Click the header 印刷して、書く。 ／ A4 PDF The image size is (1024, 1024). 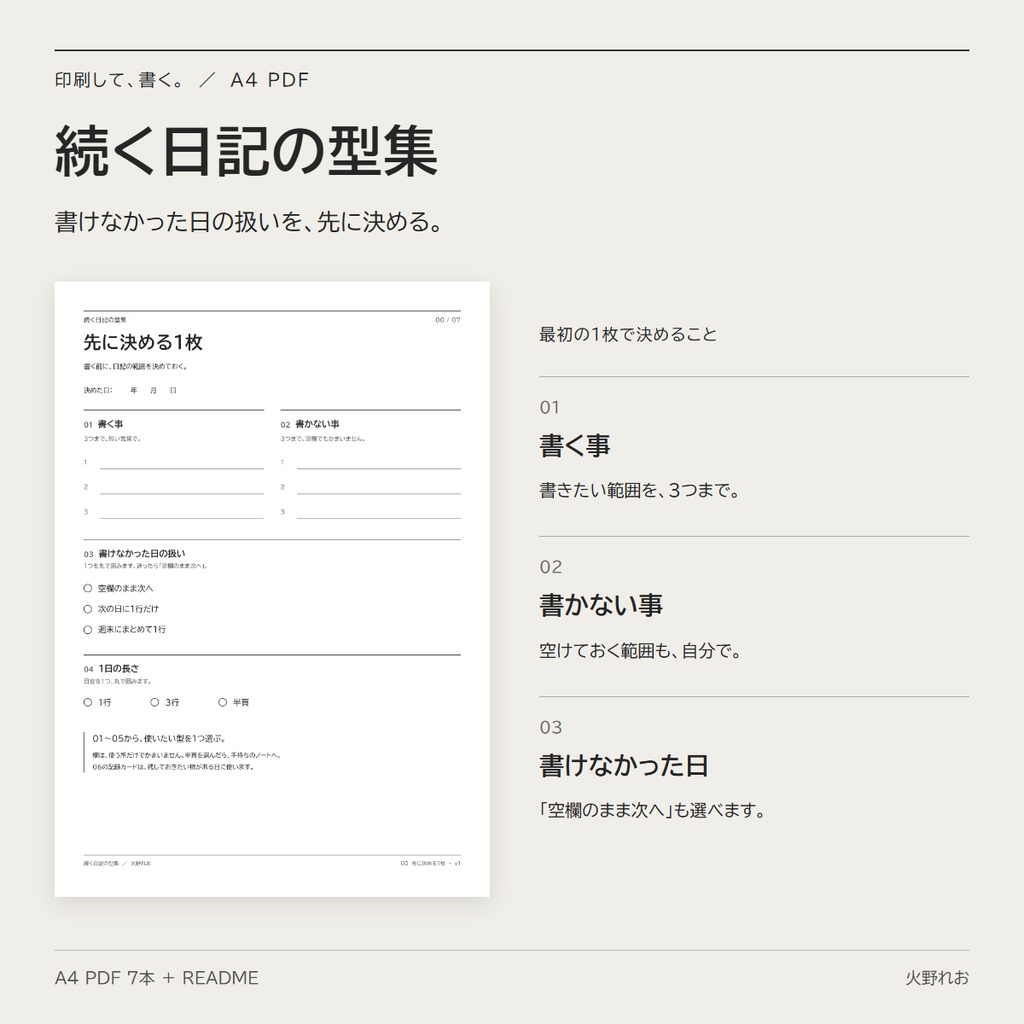182,80
